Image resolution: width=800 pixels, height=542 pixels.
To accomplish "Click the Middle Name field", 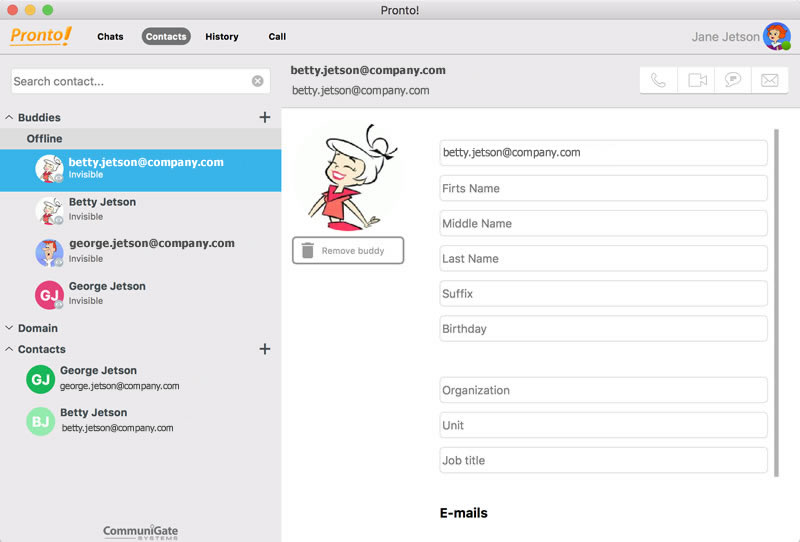I will (x=603, y=224).
